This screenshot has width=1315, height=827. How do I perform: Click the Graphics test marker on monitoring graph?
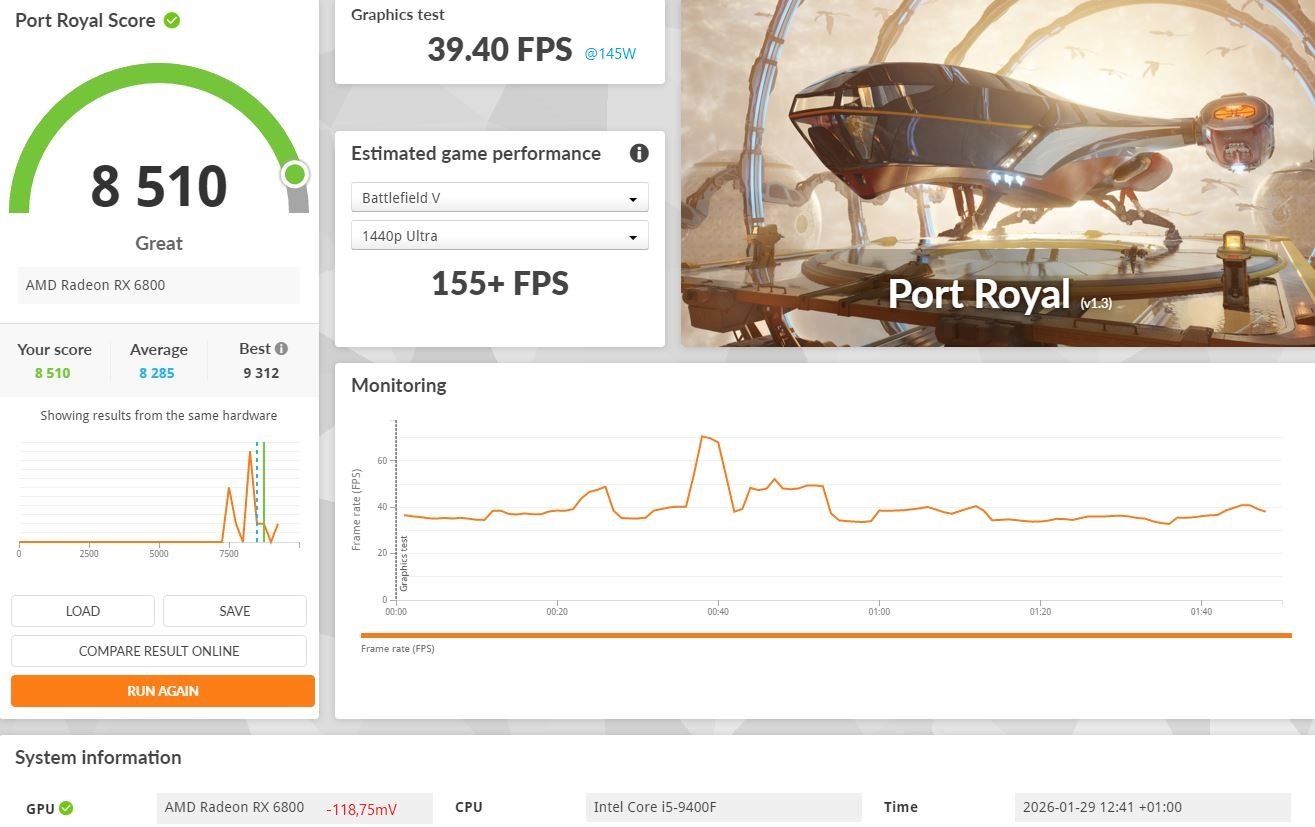(404, 563)
